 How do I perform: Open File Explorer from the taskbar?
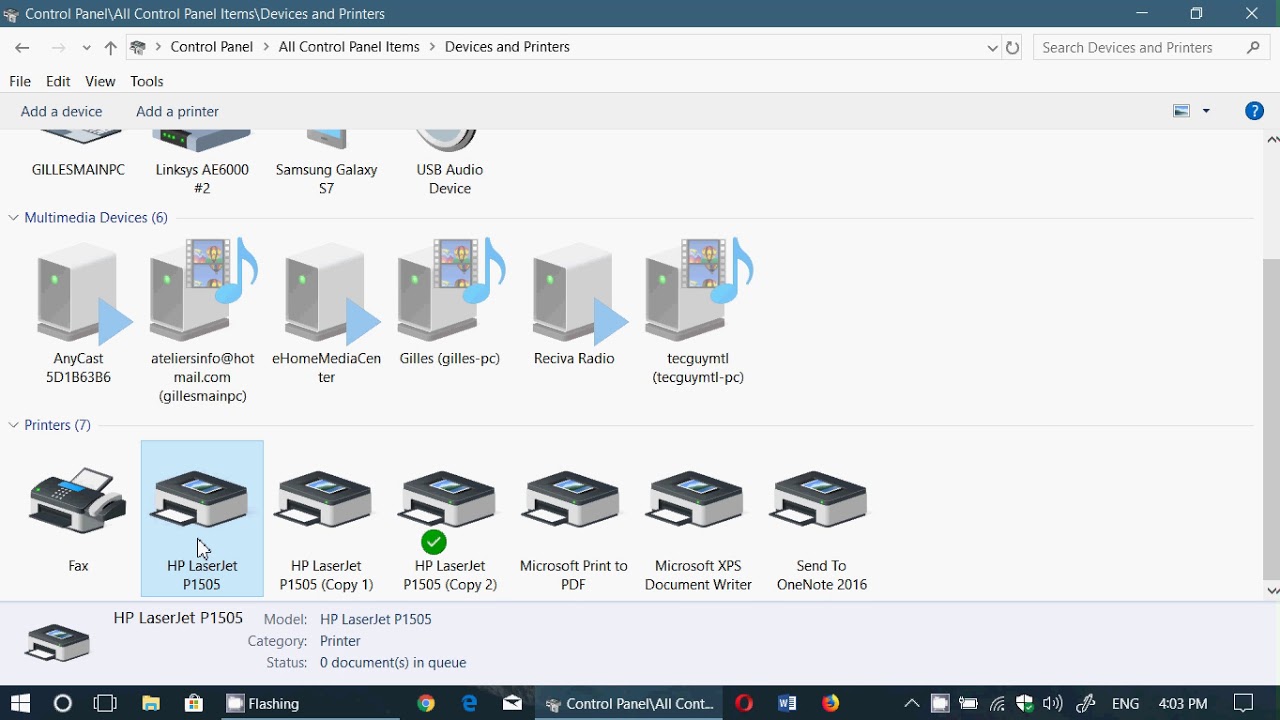pos(150,703)
